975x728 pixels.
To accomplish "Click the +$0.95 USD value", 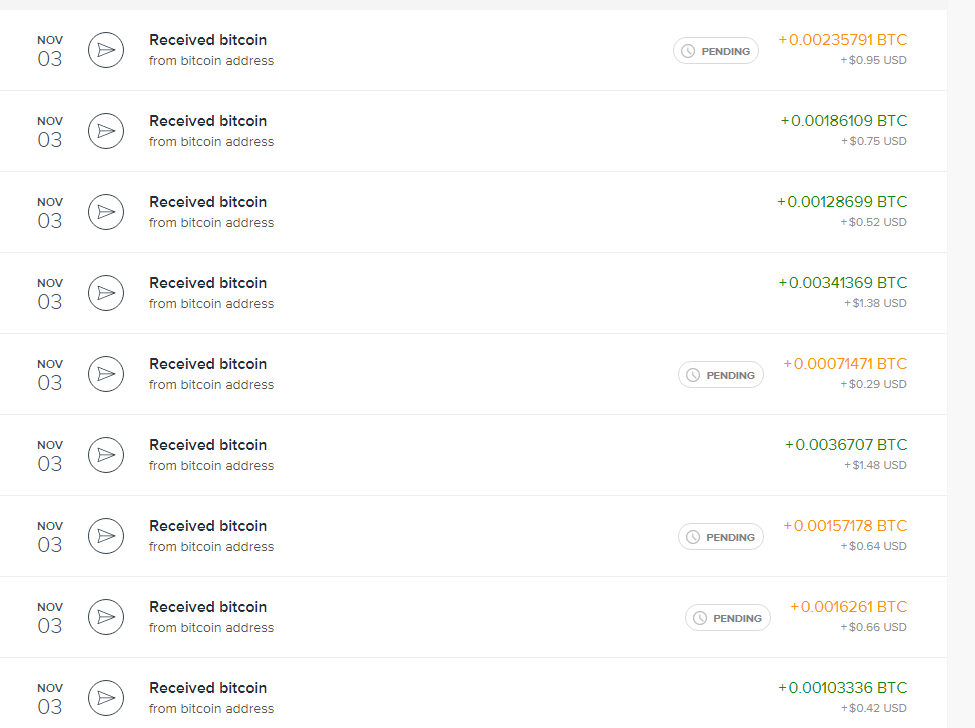I will click(x=873, y=60).
